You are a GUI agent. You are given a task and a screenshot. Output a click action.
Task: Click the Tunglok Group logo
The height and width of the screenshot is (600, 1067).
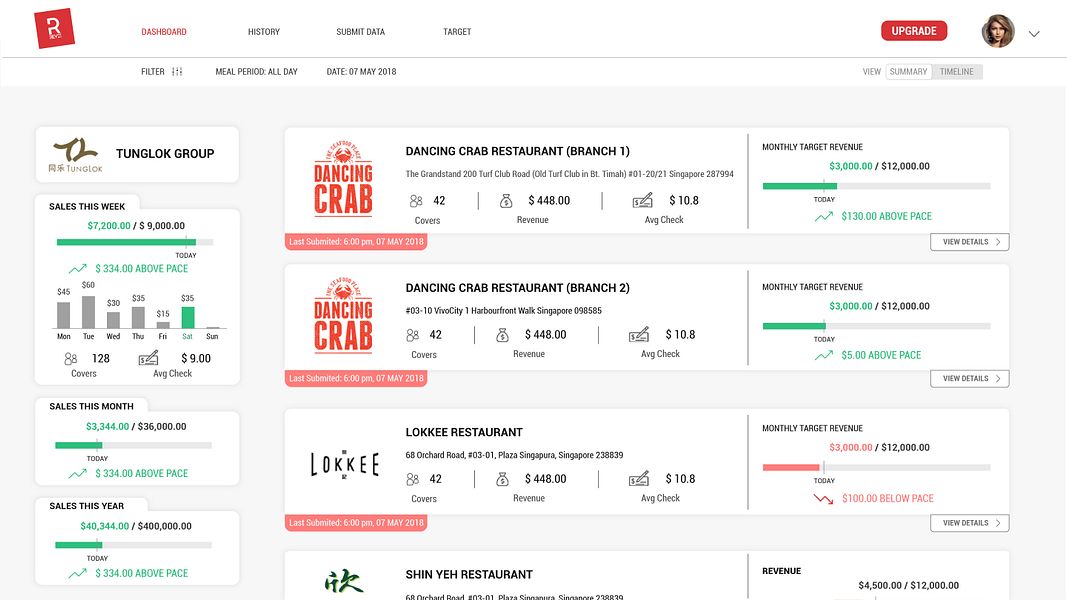[x=76, y=154]
